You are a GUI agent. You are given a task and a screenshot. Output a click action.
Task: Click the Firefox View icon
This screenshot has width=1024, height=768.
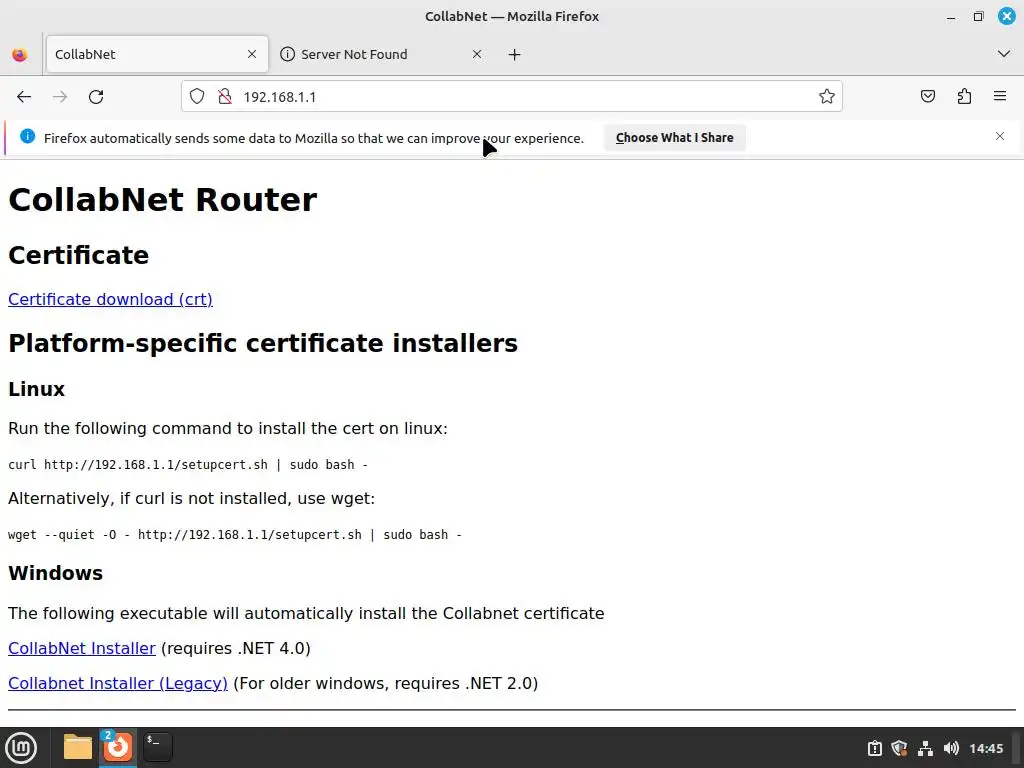[20, 54]
